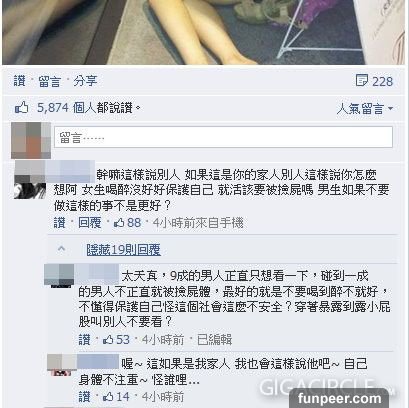
Task: Collapse replies using the up chevron icon
Action: 61,249
